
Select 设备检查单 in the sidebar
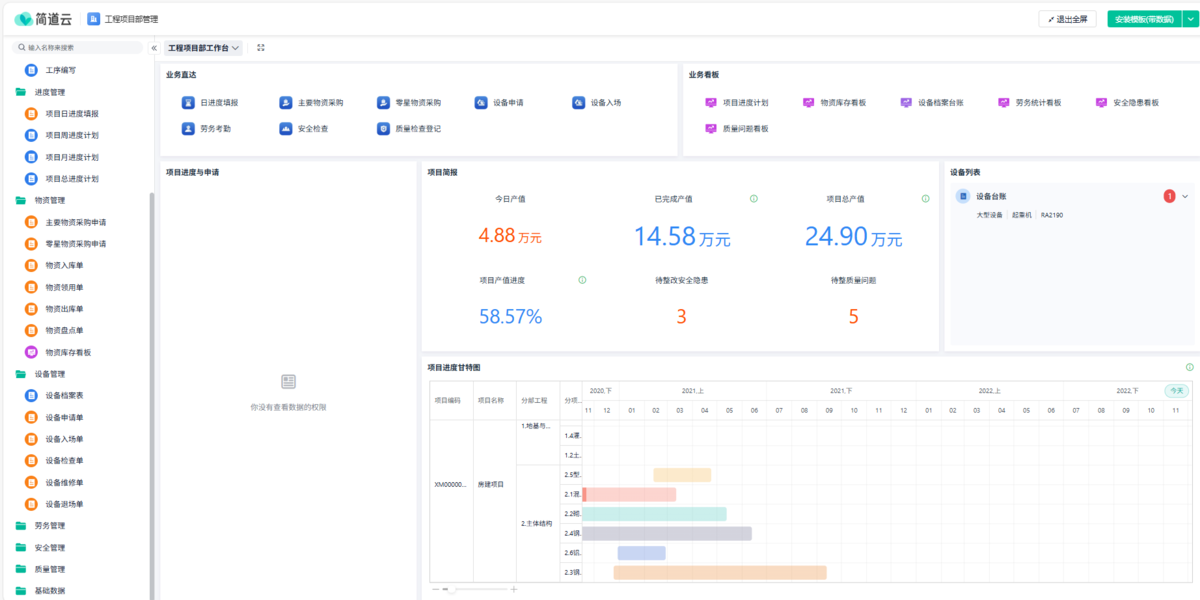point(64,461)
